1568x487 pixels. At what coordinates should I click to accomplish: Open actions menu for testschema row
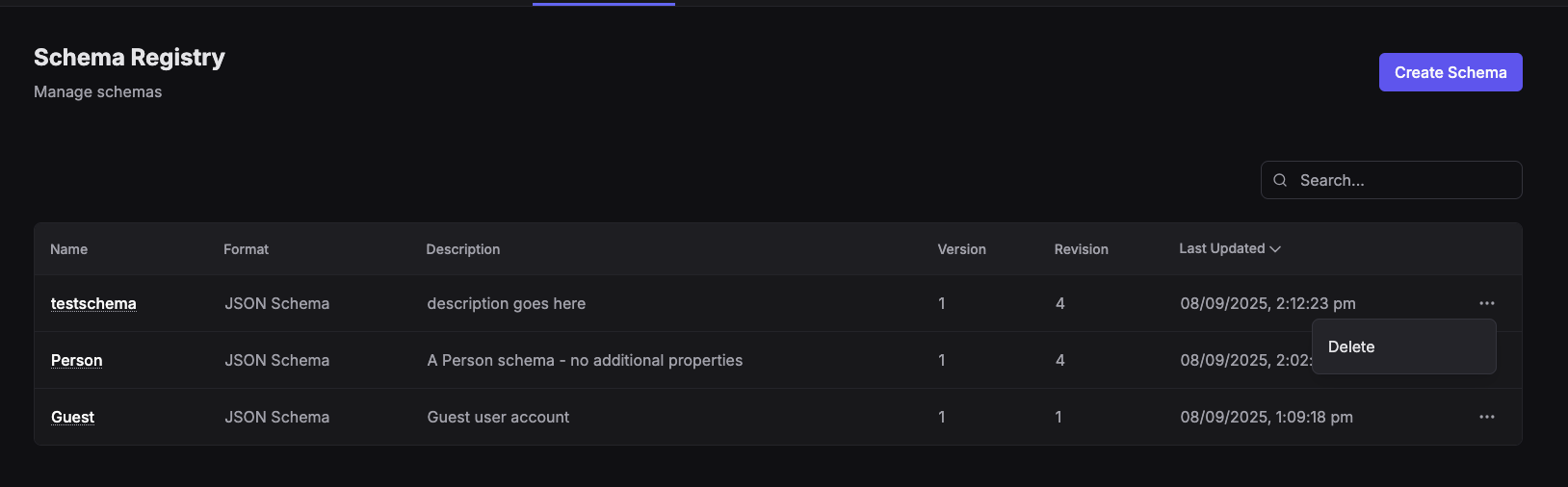1487,303
